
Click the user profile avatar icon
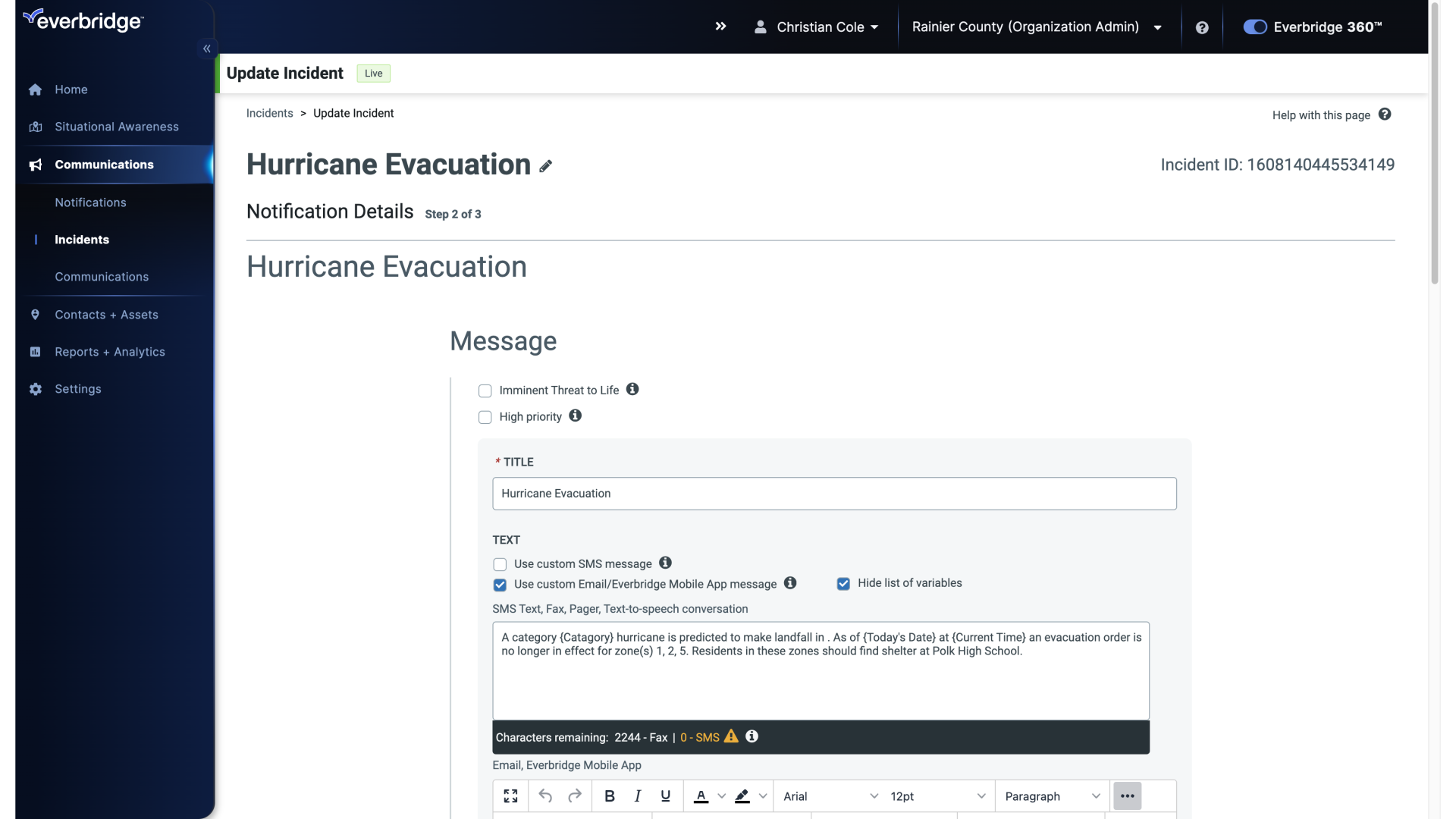click(760, 27)
